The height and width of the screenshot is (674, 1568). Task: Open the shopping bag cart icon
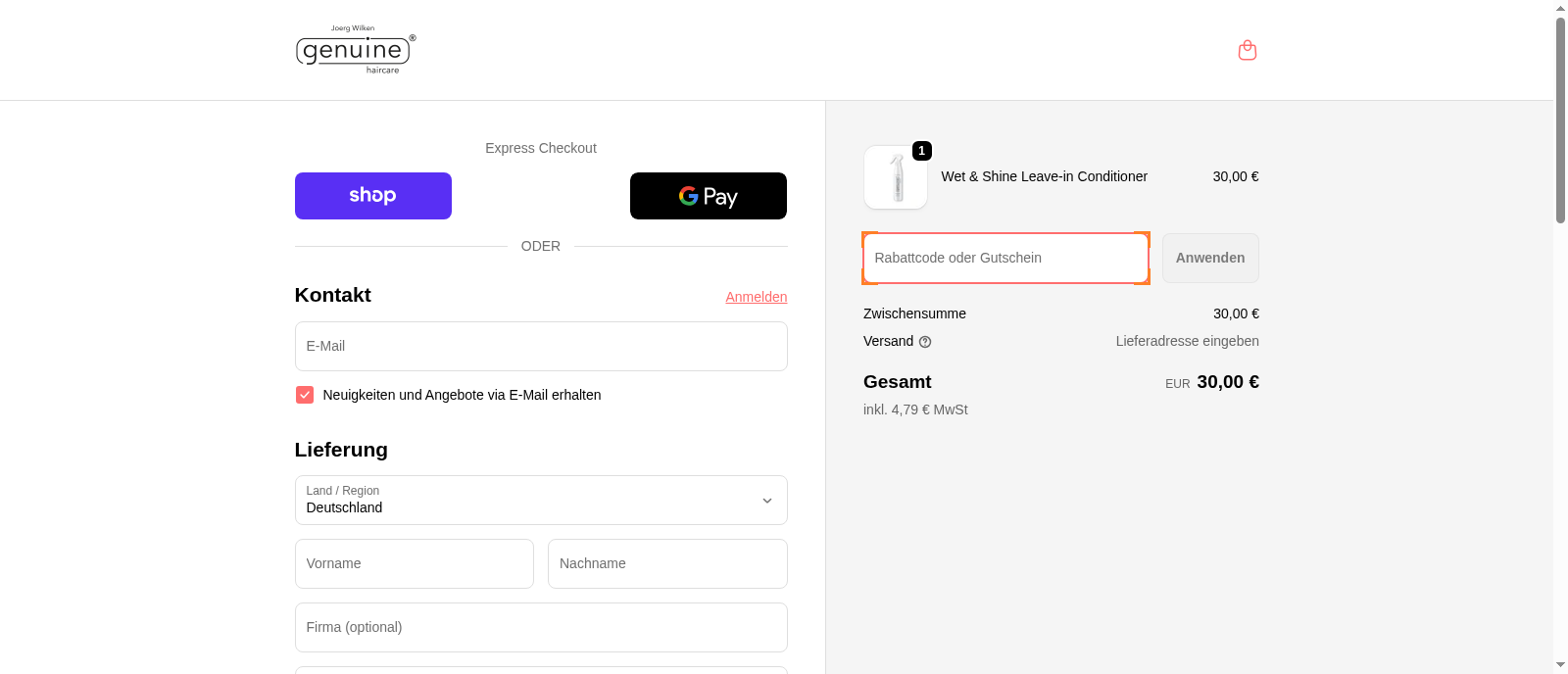pos(1247,50)
